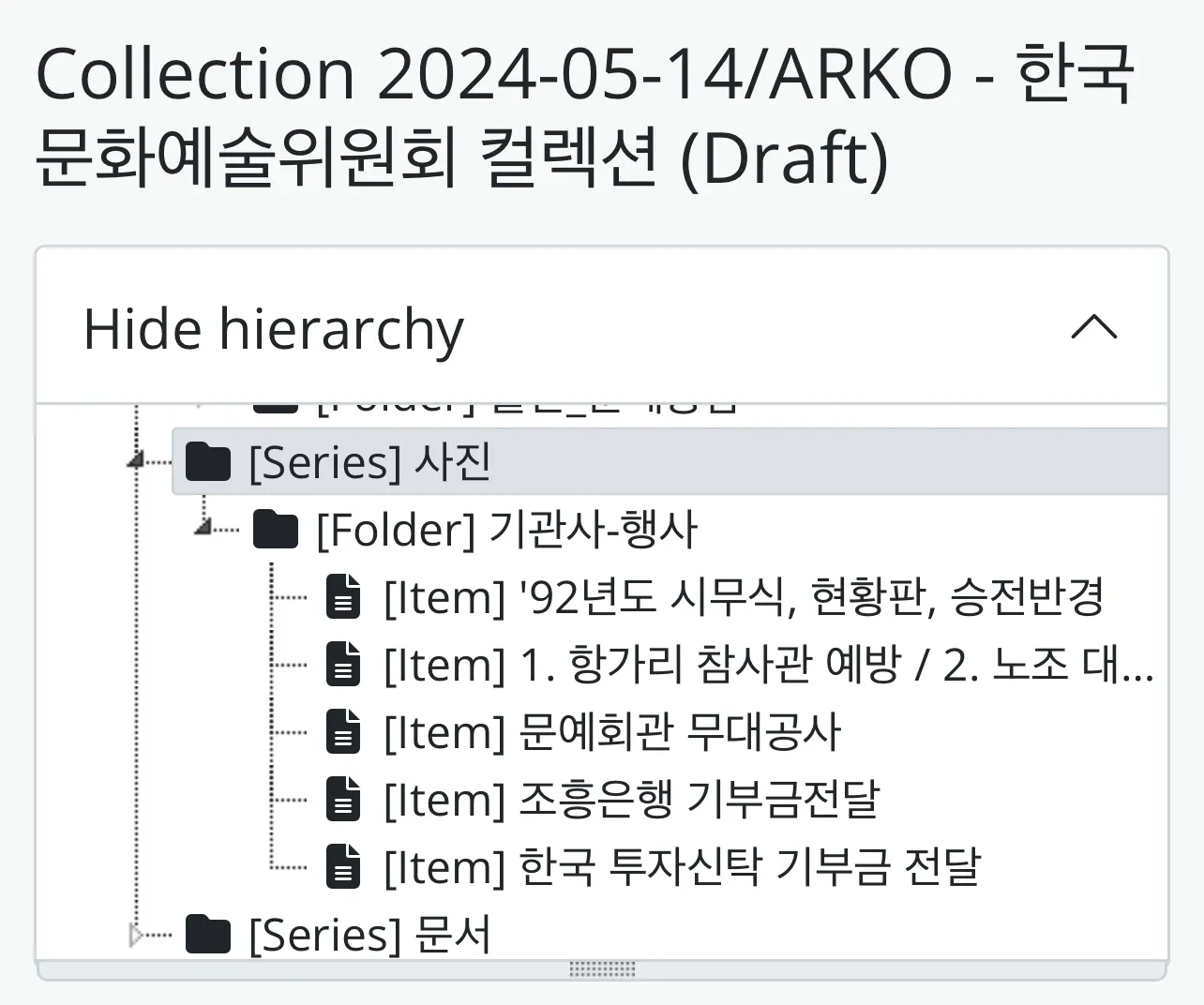Image resolution: width=1204 pixels, height=1005 pixels.
Task: Click document icon of 한국 투자신탁 item
Action: [x=343, y=867]
